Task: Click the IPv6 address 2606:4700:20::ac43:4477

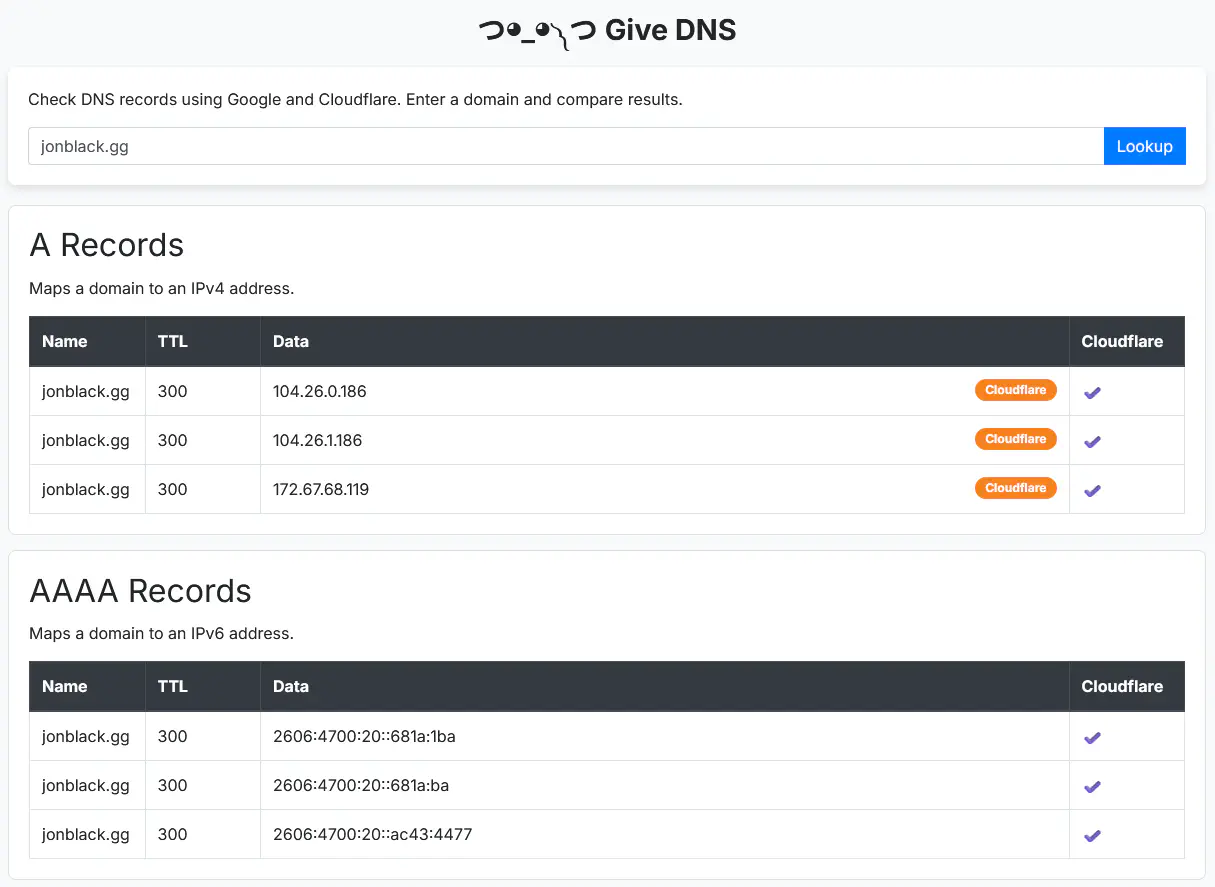Action: tap(372, 835)
